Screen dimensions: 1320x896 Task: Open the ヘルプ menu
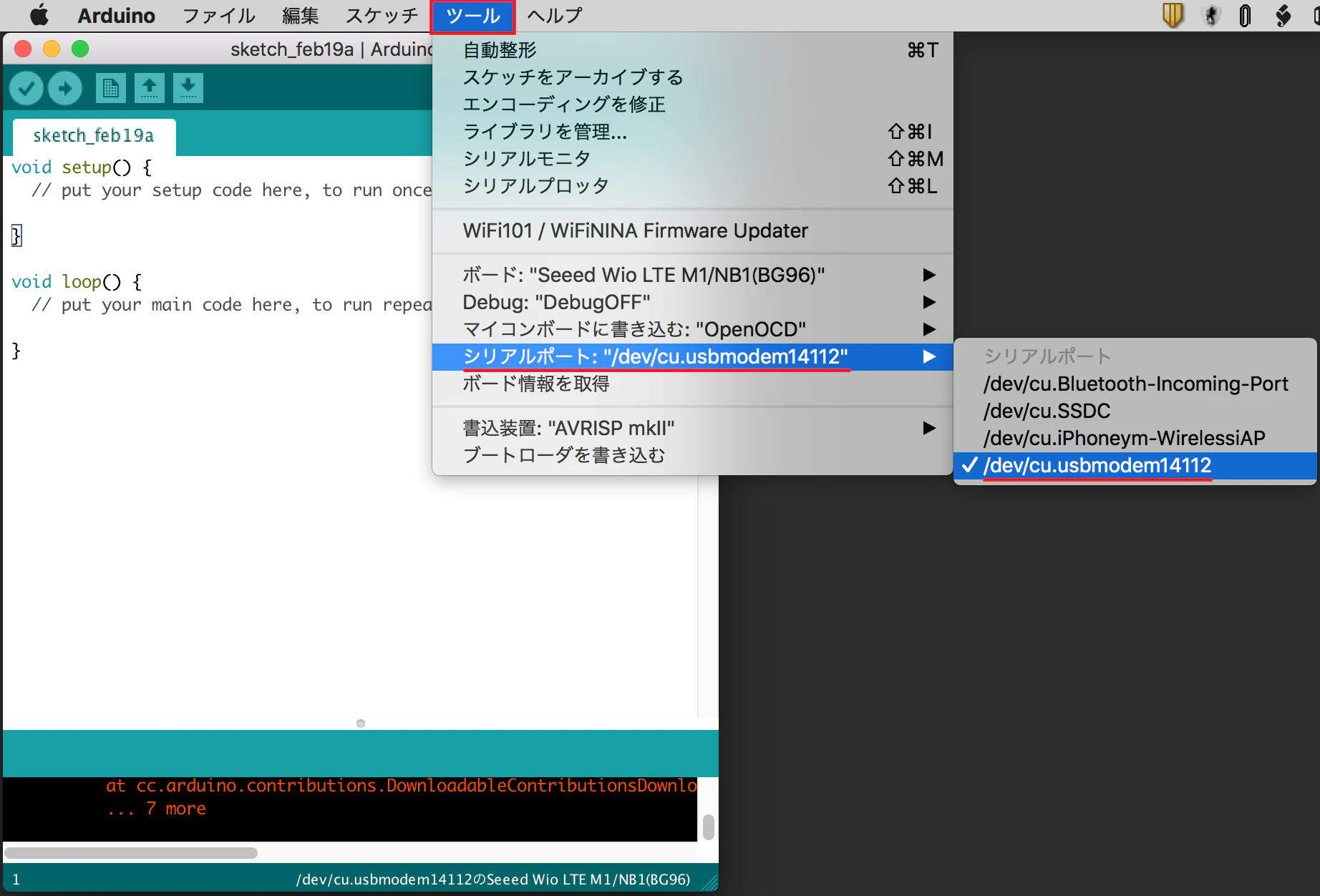pos(555,15)
